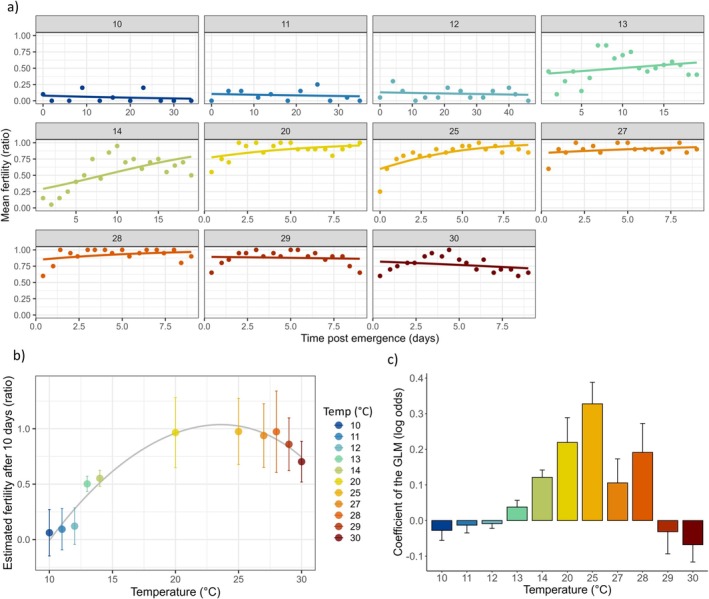The image size is (709, 599).
Task: Click 'Coefficient of the GLM (log odds)' title
Action: tap(398, 472)
